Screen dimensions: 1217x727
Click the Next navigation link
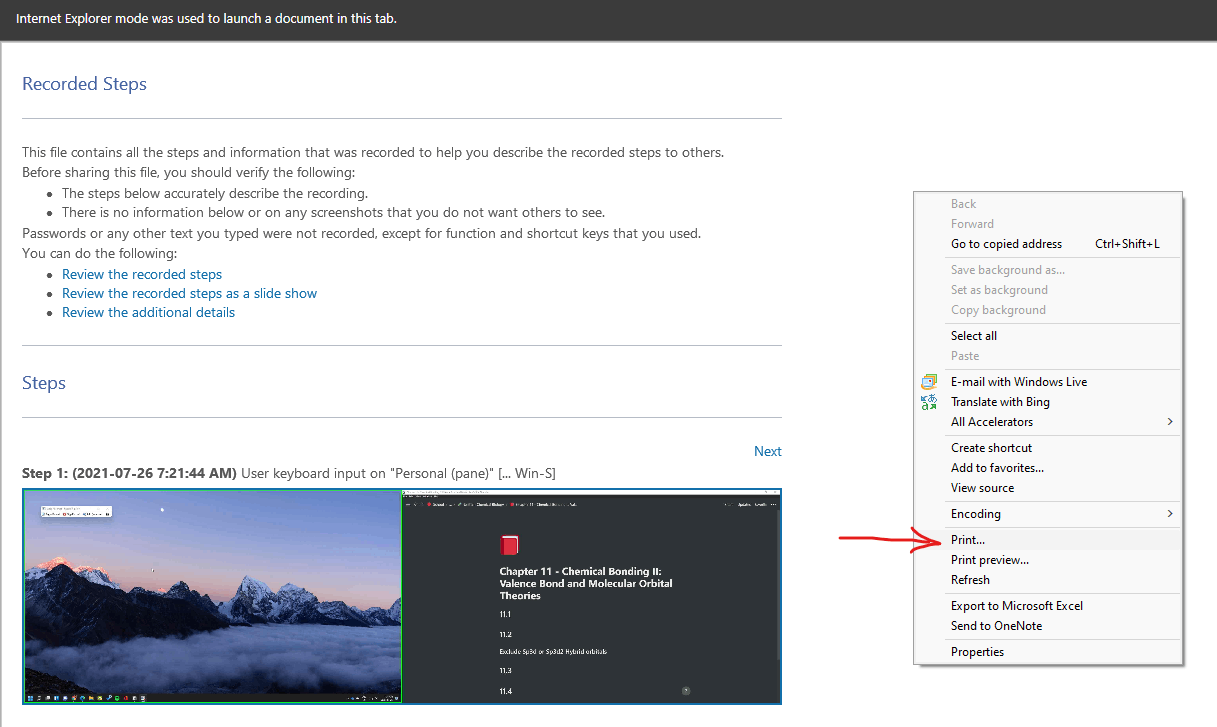(x=767, y=450)
